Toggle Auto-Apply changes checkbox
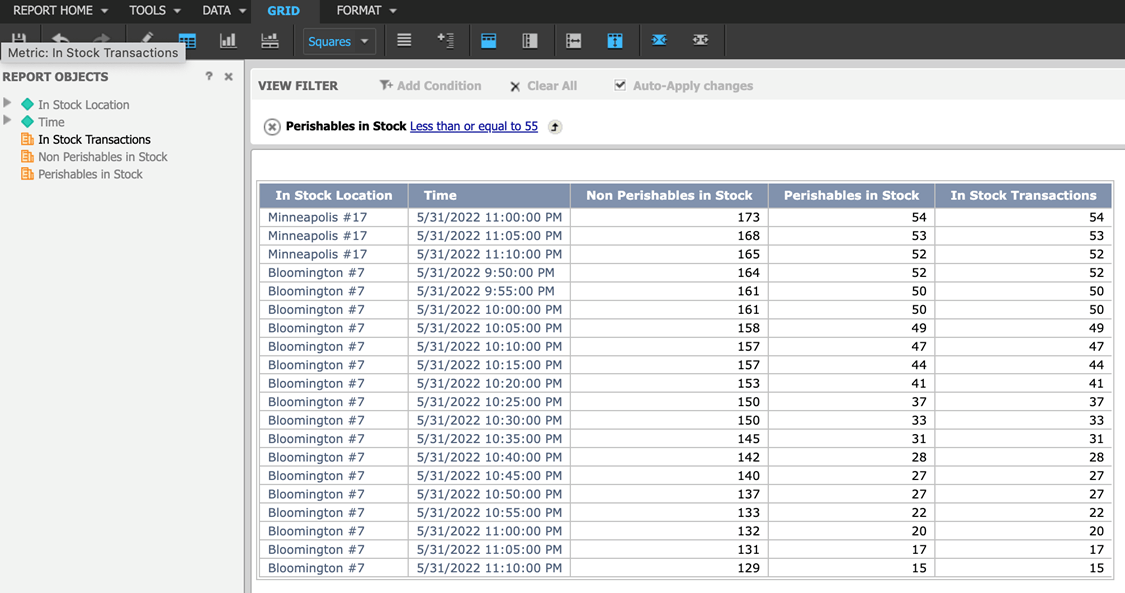The image size is (1125, 593). tap(621, 86)
